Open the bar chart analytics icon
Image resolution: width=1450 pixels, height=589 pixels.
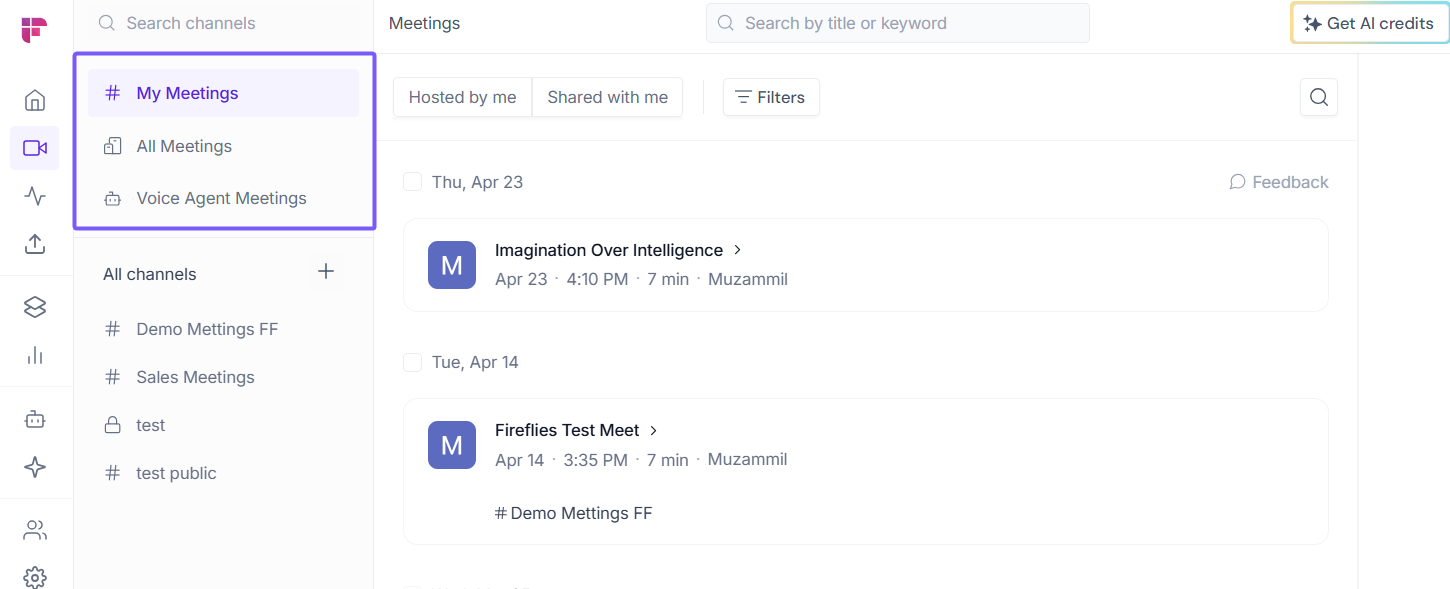click(x=35, y=355)
